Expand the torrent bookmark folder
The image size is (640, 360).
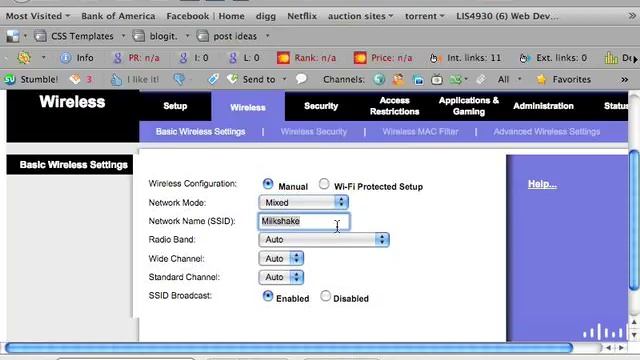(x=424, y=16)
